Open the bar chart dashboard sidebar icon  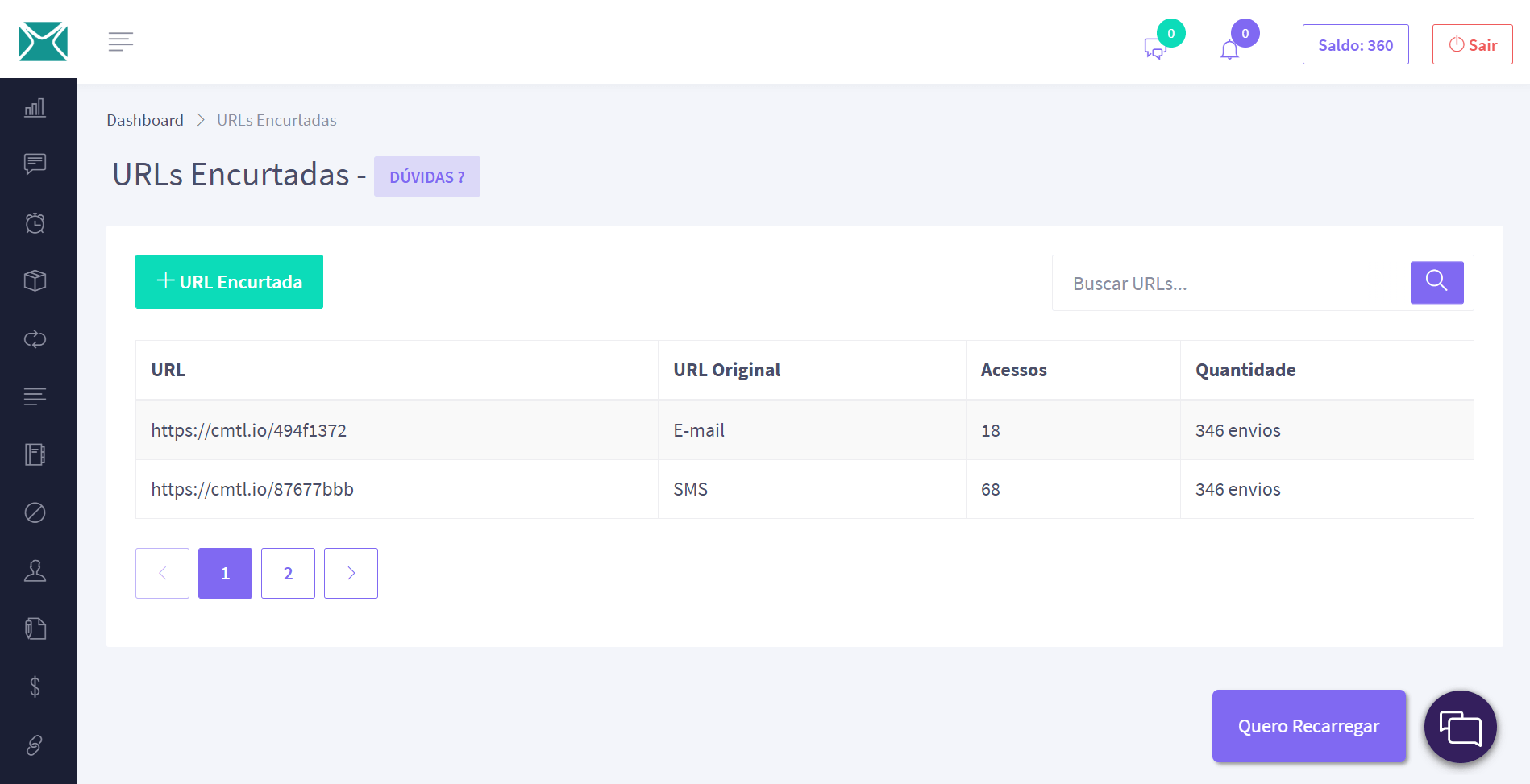35,108
